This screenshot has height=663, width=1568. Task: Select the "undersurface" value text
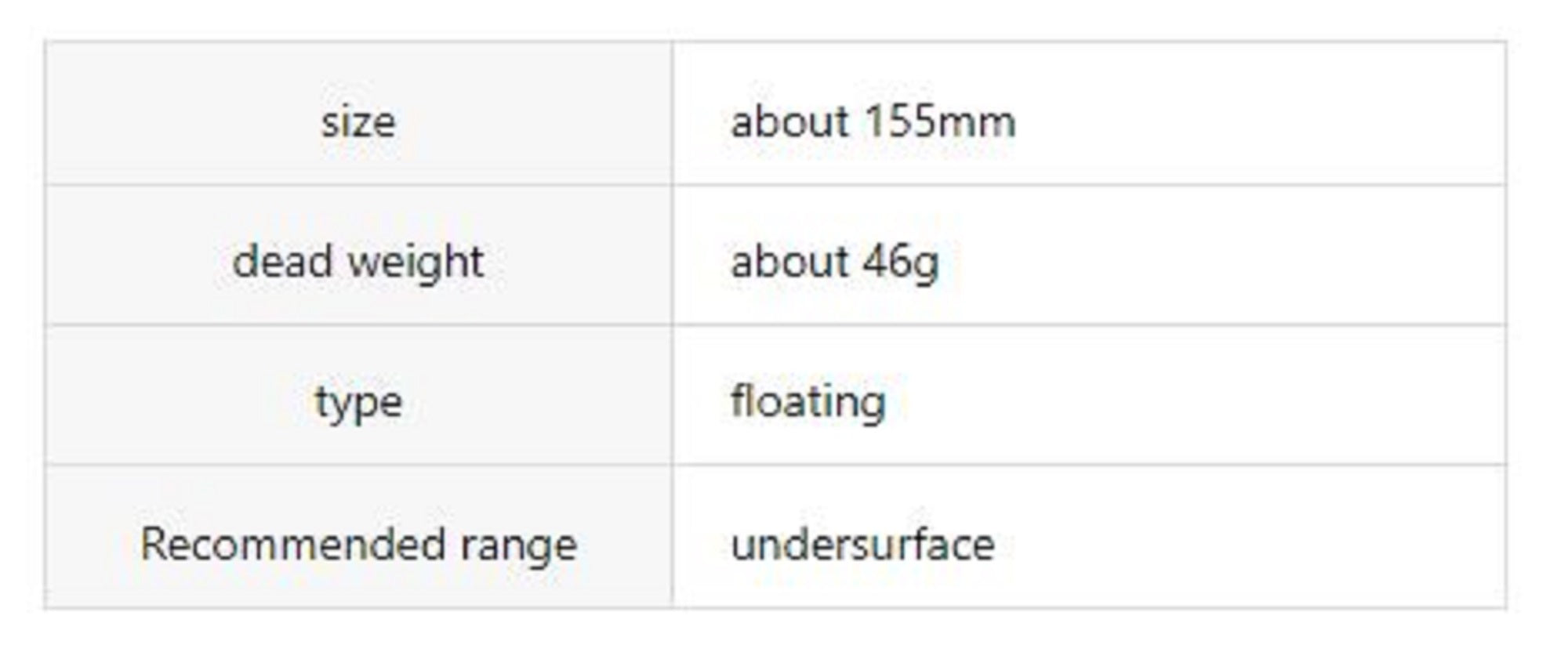click(x=862, y=544)
